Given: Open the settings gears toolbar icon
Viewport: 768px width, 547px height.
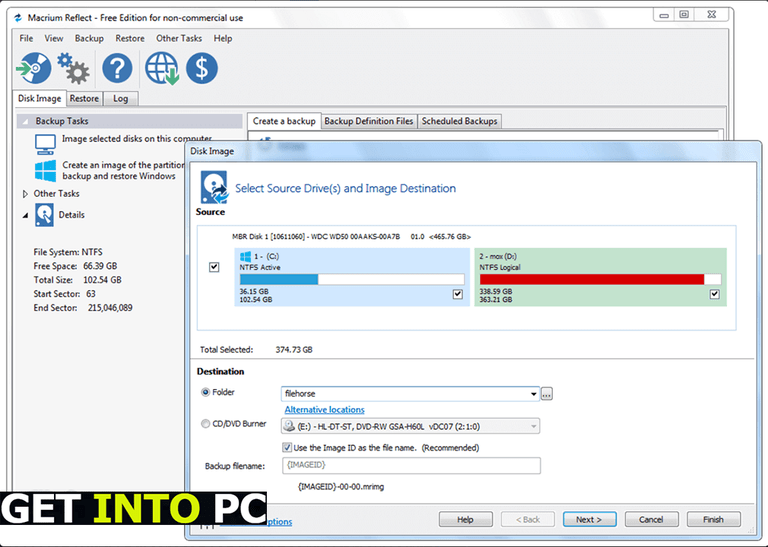Looking at the screenshot, I should coord(73,68).
